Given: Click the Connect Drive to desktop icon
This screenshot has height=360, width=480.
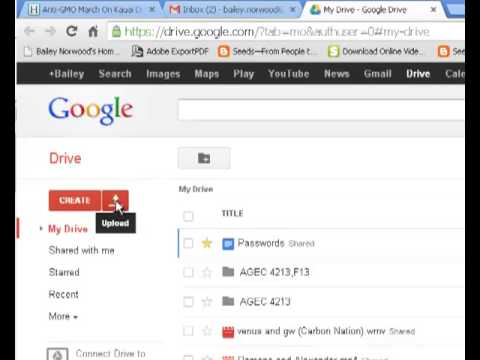Looking at the screenshot, I should coord(58,354).
